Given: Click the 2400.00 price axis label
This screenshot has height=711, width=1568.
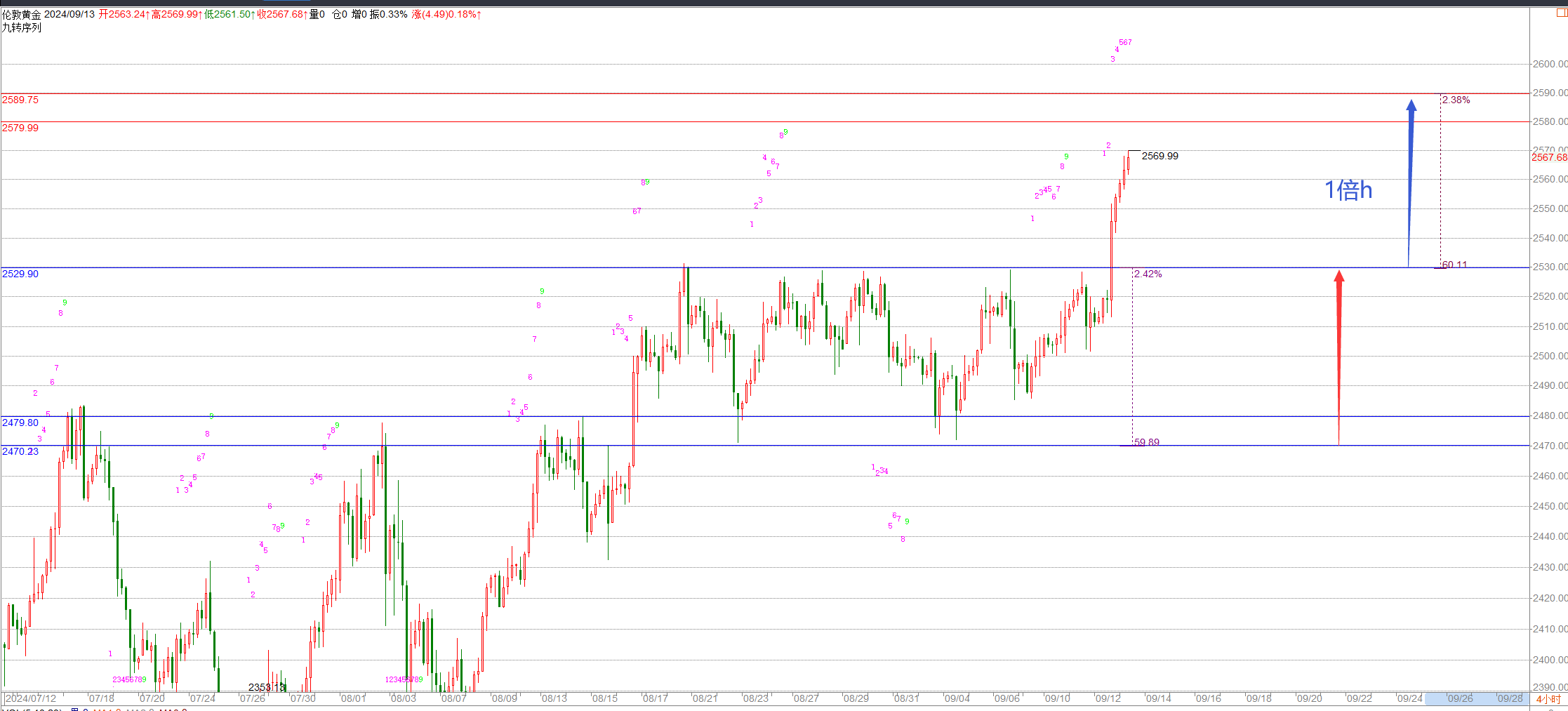Looking at the screenshot, I should (1550, 660).
